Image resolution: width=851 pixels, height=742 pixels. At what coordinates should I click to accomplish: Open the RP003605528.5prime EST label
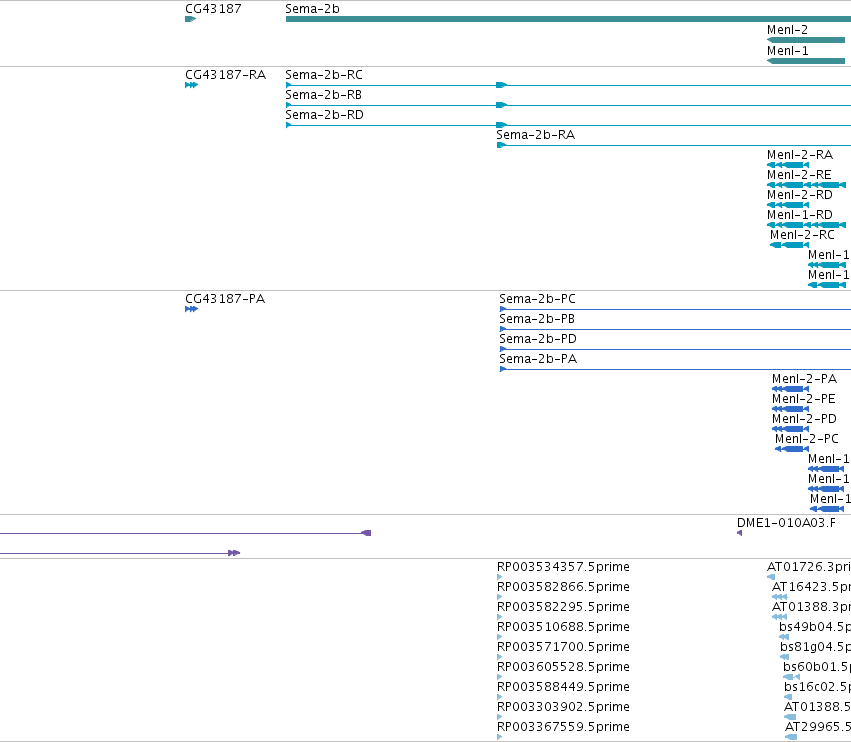(x=563, y=667)
